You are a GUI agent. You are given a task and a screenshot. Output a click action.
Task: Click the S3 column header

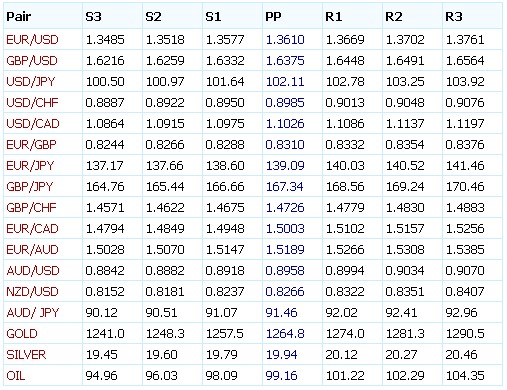pos(93,17)
